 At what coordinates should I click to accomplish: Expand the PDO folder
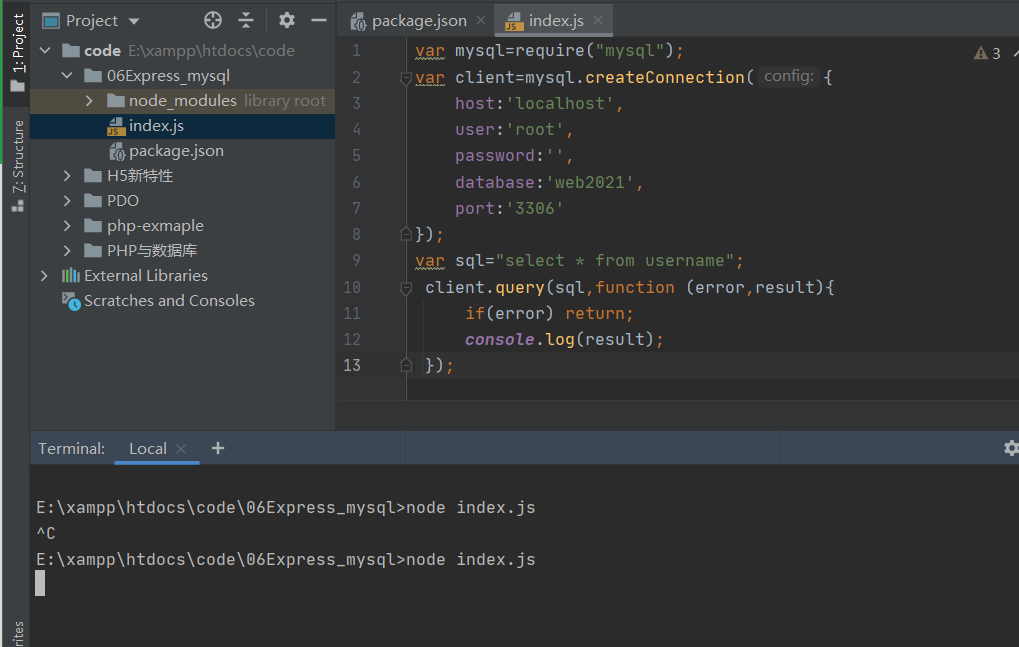[x=67, y=201]
